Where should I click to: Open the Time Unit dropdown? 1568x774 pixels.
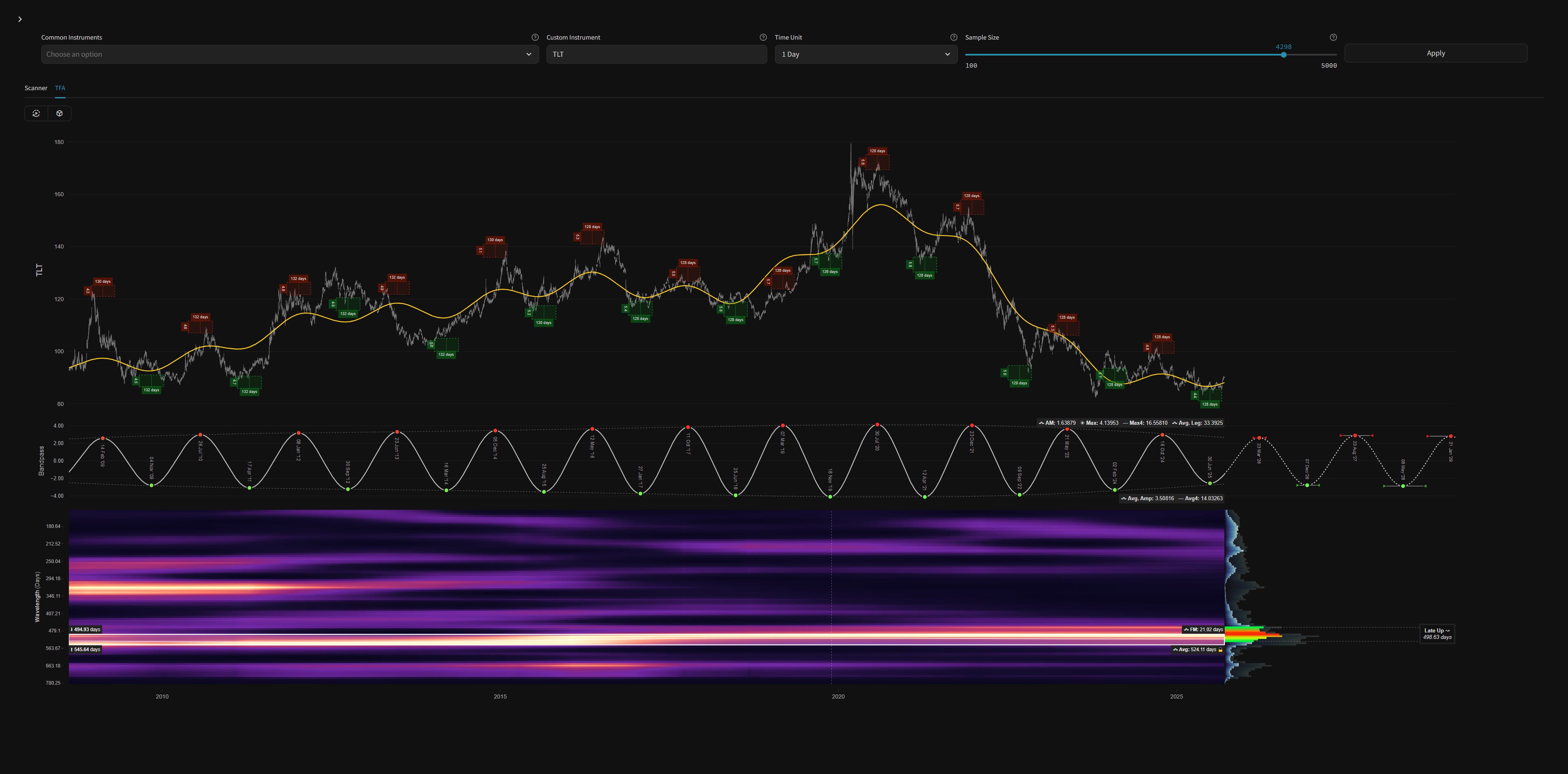tap(866, 54)
